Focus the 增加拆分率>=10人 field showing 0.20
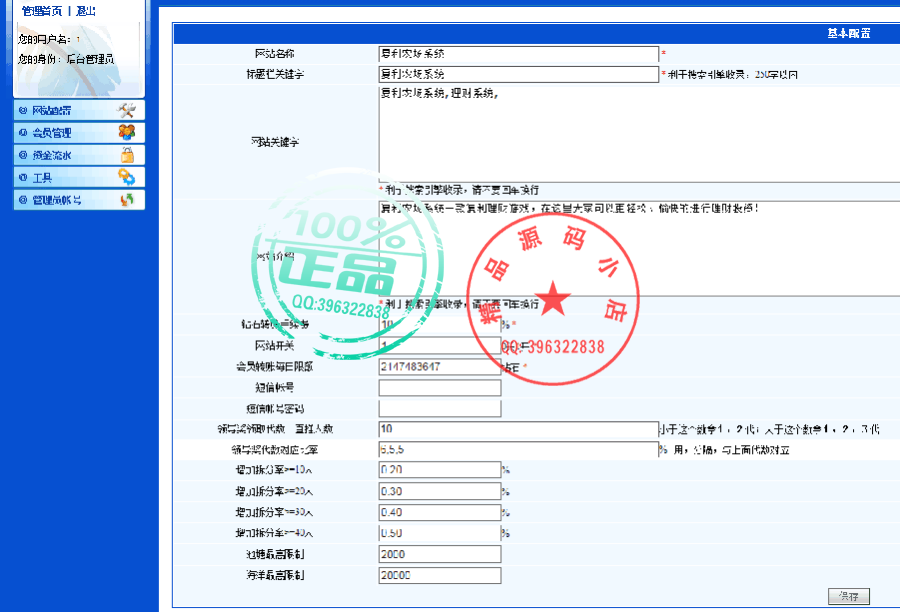This screenshot has height=612, width=900. coord(440,470)
